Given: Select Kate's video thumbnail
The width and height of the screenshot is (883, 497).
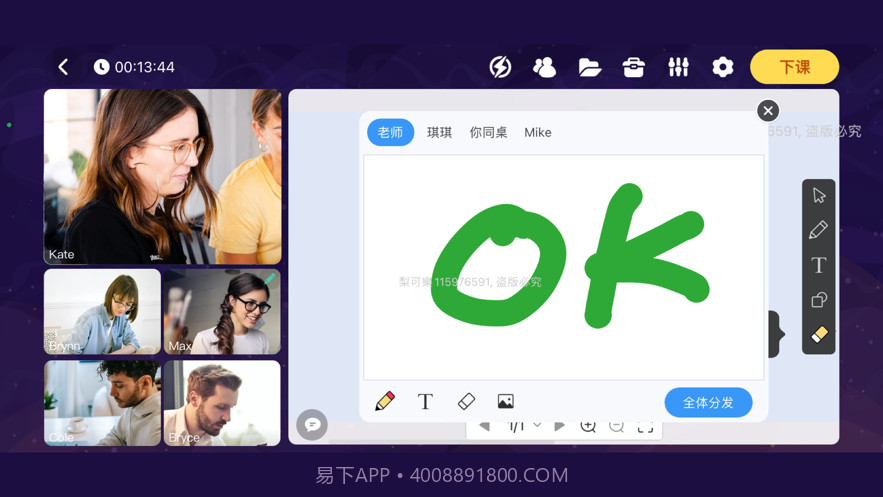Looking at the screenshot, I should tap(162, 176).
